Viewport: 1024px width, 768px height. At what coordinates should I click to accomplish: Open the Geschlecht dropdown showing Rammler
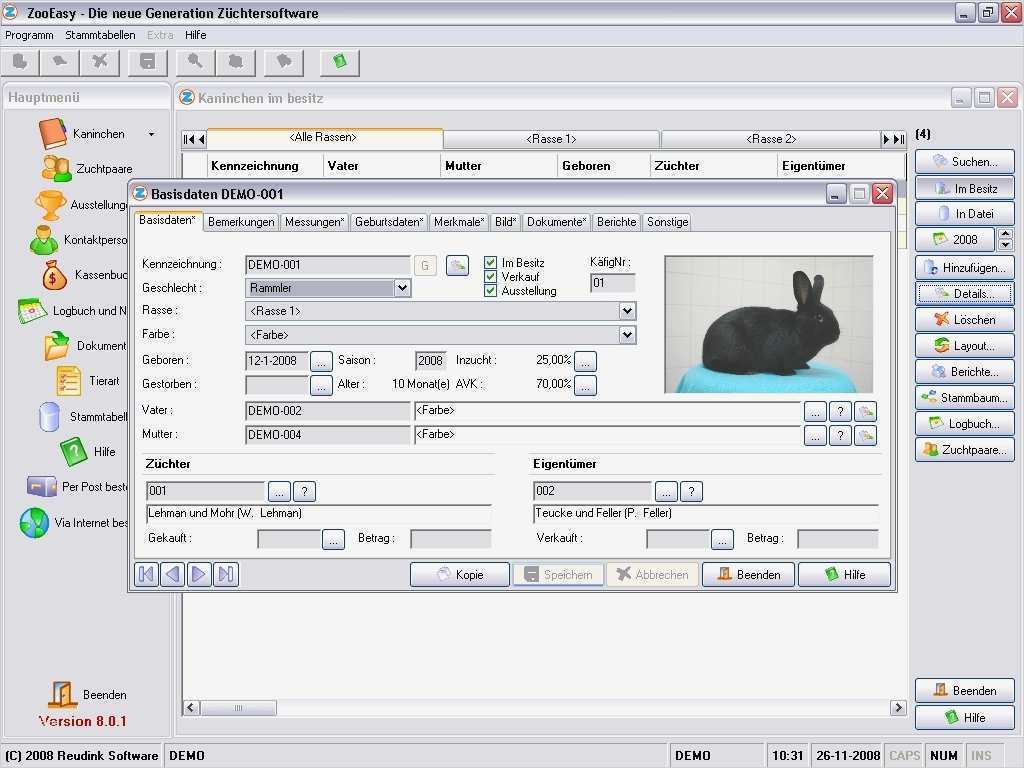(402, 288)
